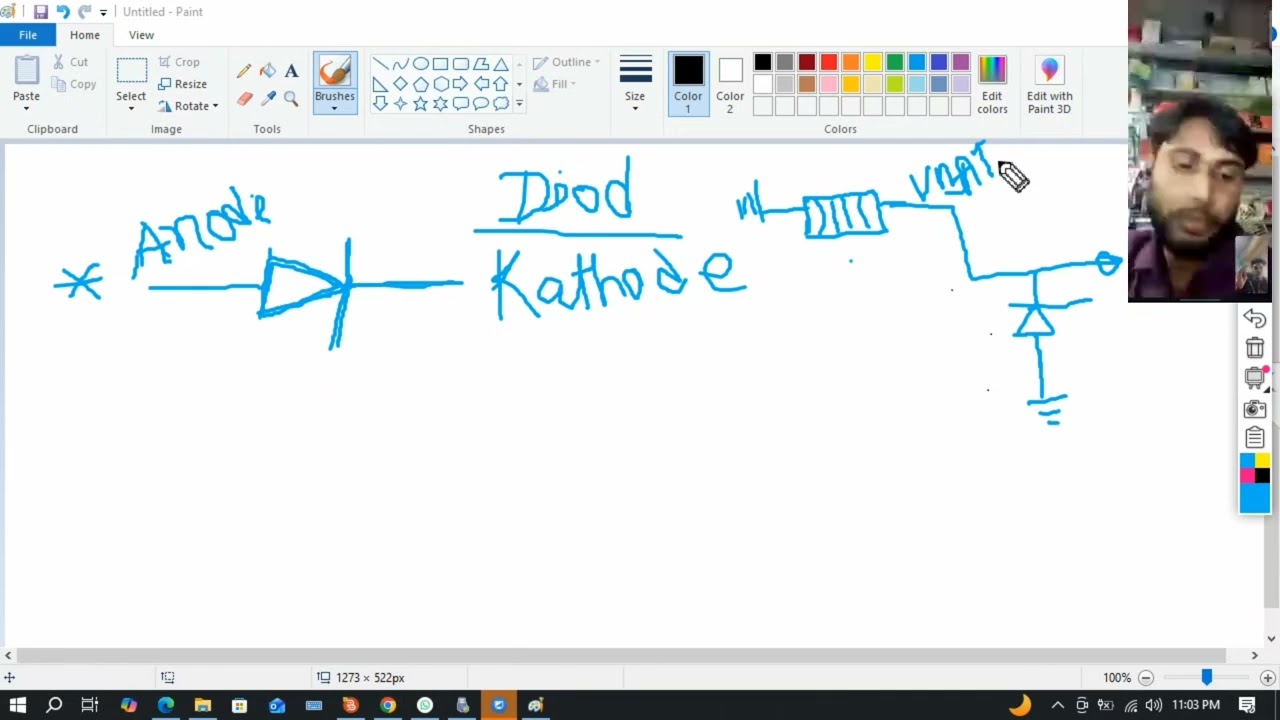Viewport: 1280px width, 720px height.
Task: Click the vertical scrollbar down arrow
Action: [1272, 639]
